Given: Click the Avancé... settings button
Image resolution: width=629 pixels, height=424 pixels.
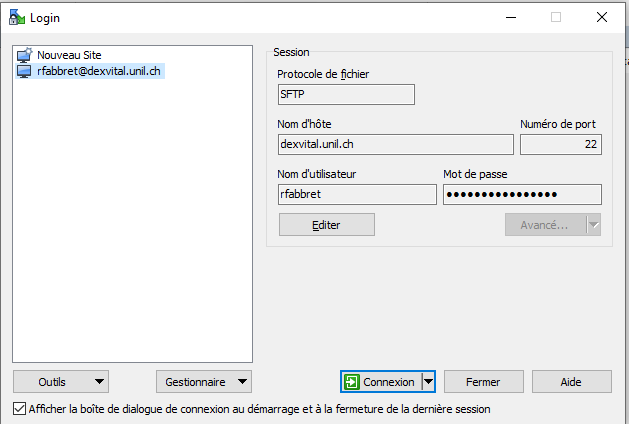Looking at the screenshot, I should (x=544, y=225).
